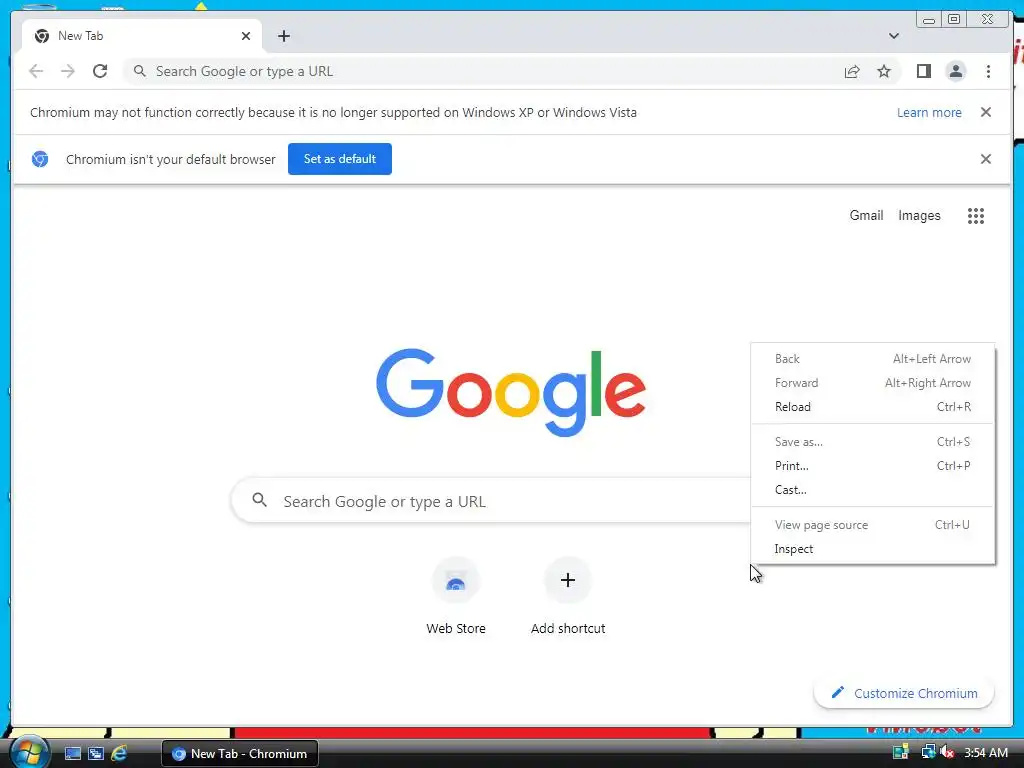Reload the page with the toolbar refresh icon
This screenshot has width=1024, height=768.
point(100,71)
